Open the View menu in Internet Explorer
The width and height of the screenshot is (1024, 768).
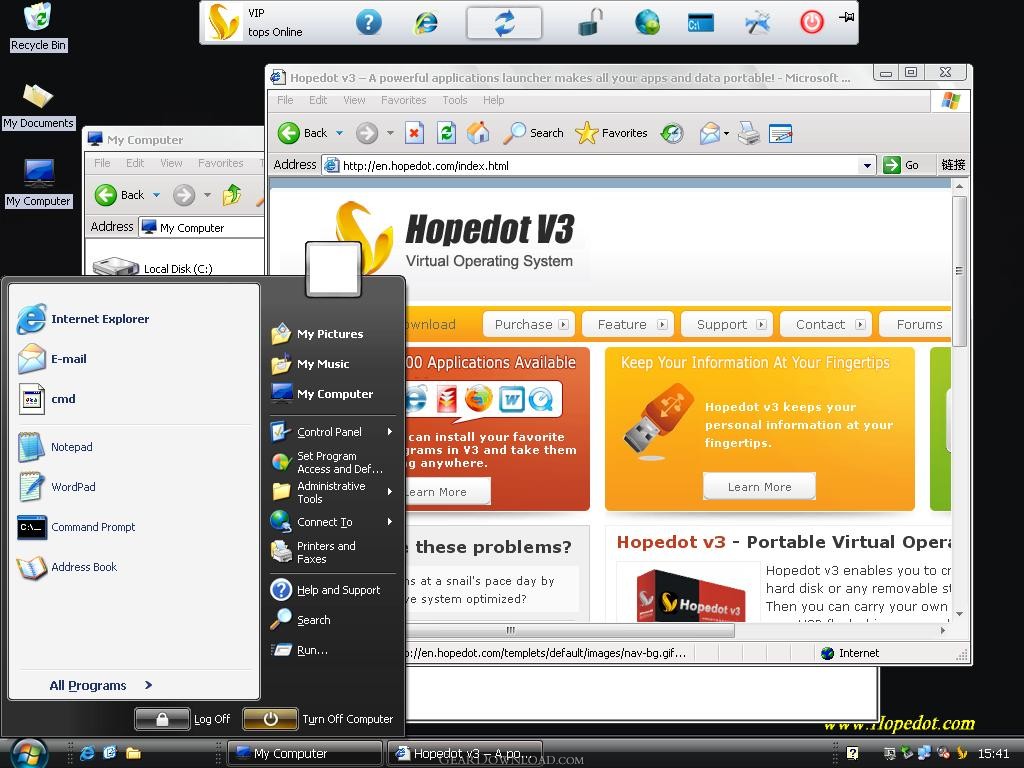354,100
